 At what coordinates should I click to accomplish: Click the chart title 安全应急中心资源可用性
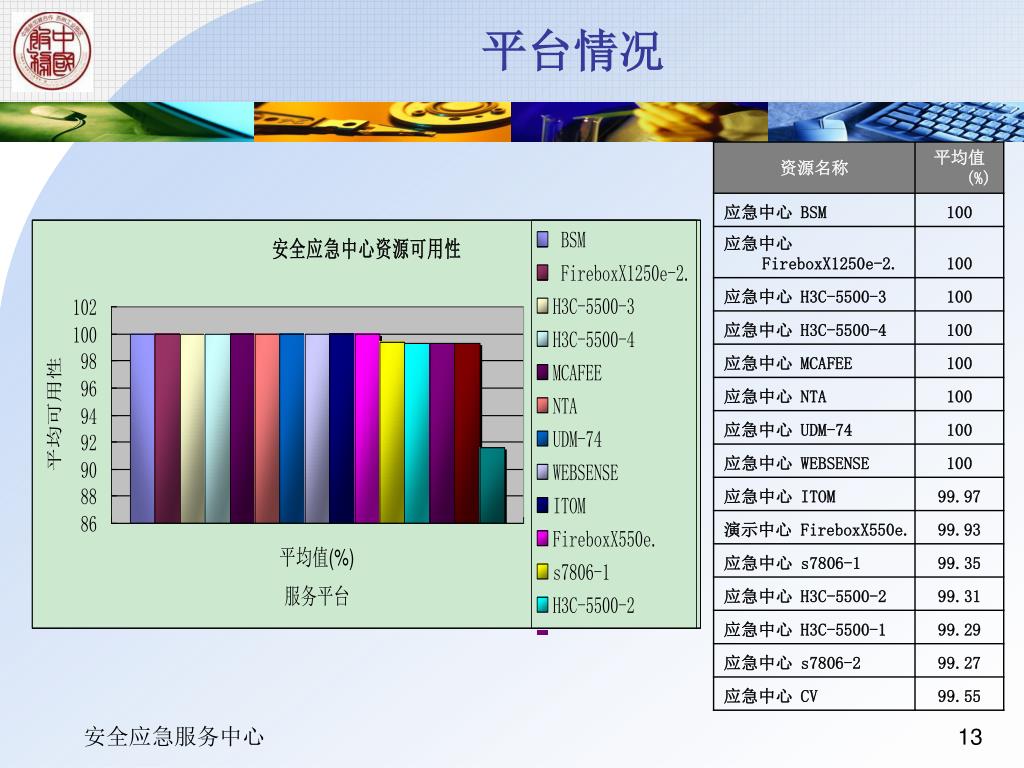[x=366, y=249]
